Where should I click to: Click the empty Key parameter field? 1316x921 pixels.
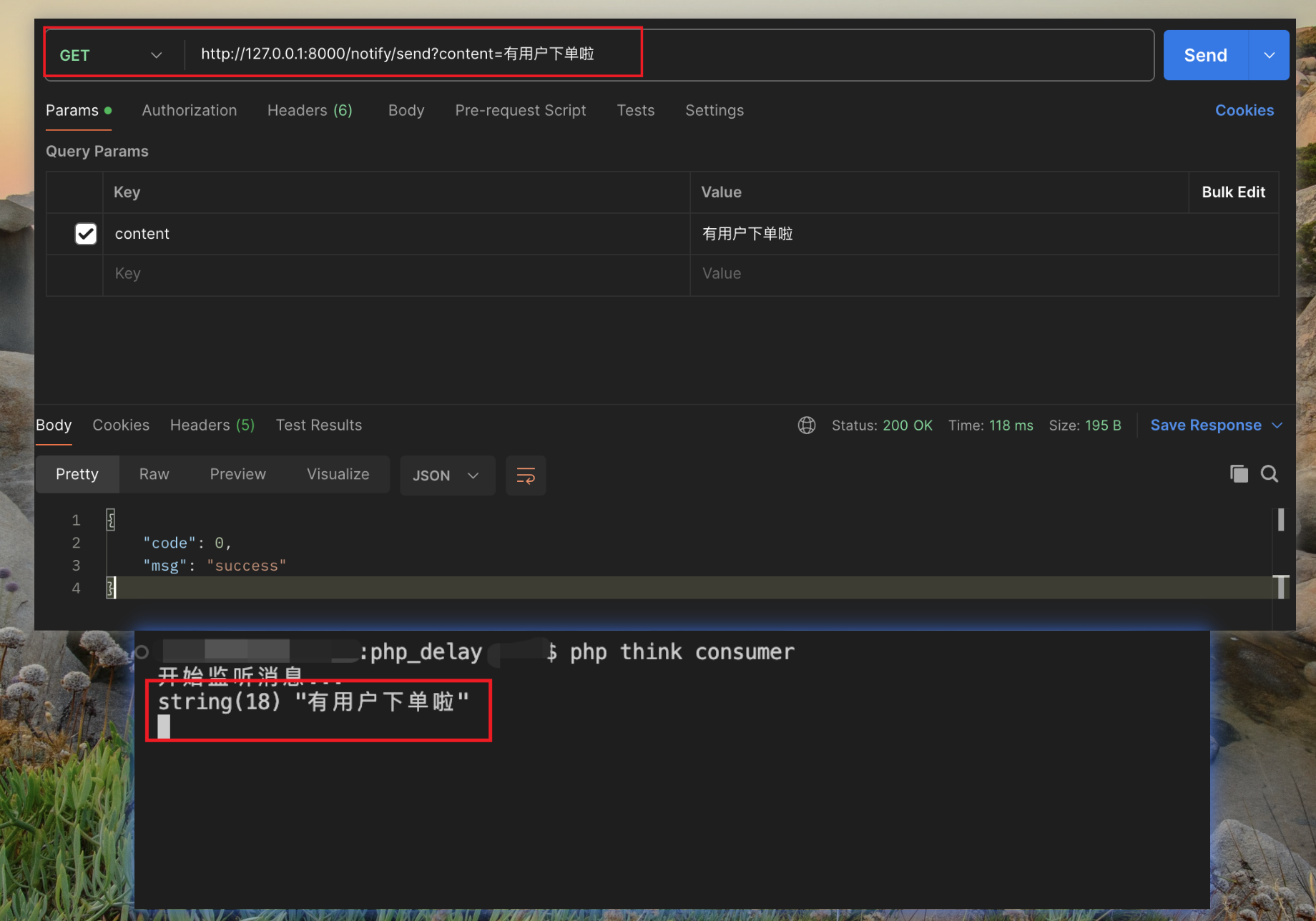(x=396, y=274)
